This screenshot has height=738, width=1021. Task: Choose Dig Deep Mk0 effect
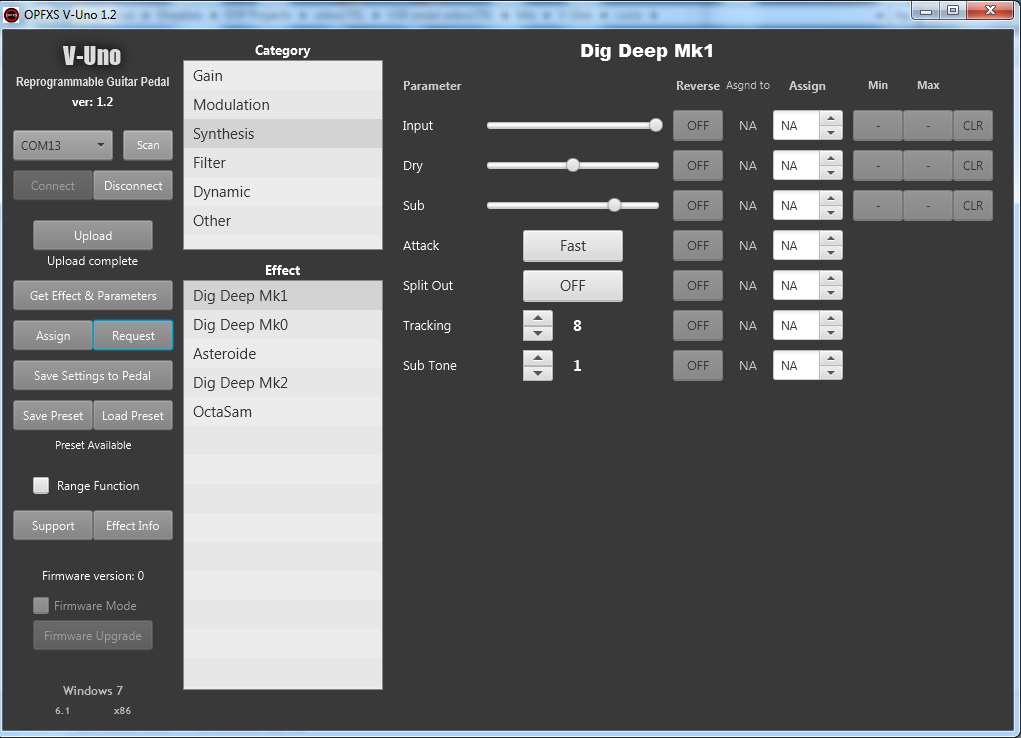coord(283,324)
